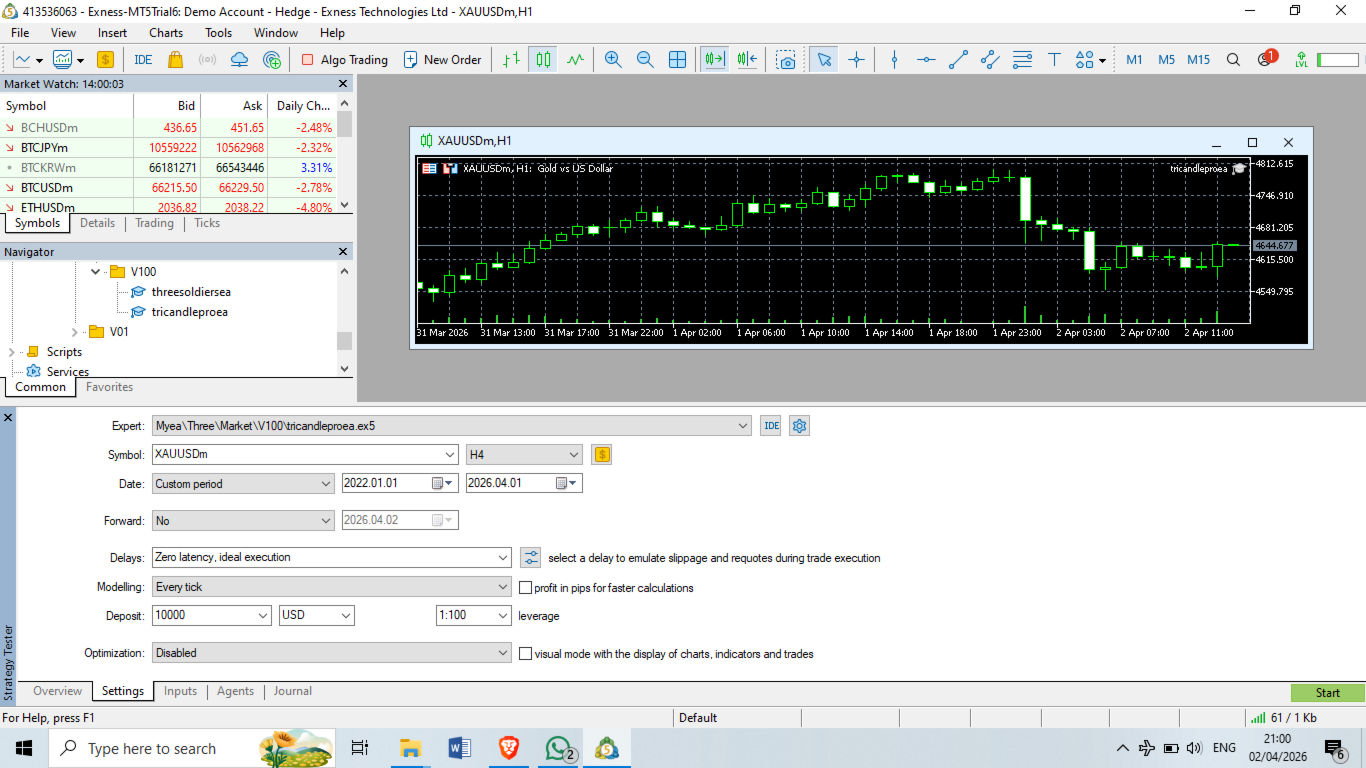Viewport: 1366px width, 768px height.
Task: Open expert properties gear next to Expert field
Action: point(799,426)
